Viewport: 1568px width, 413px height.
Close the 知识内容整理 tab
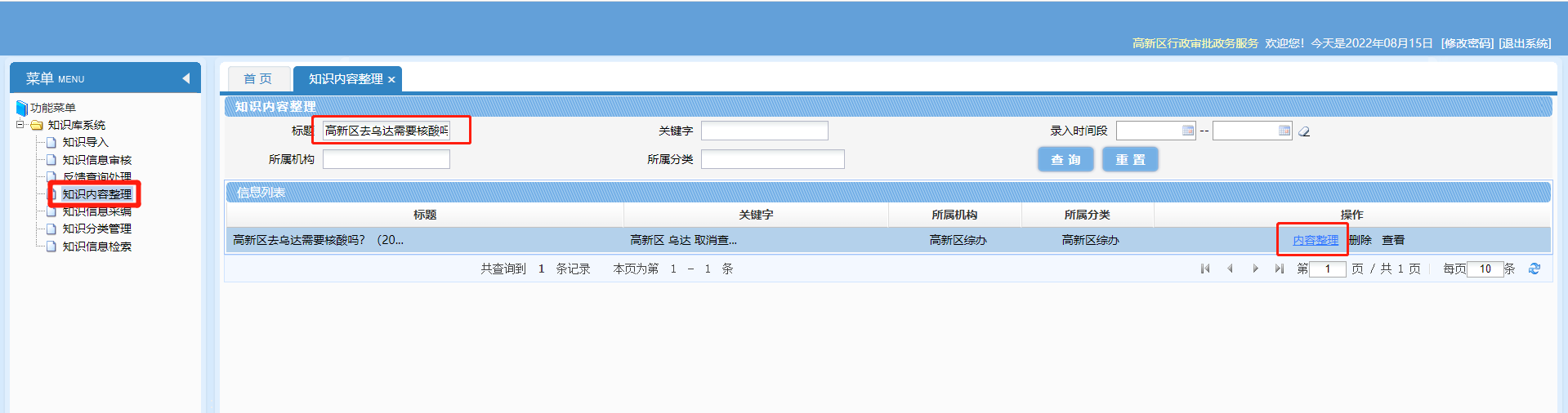pyautogui.click(x=391, y=79)
